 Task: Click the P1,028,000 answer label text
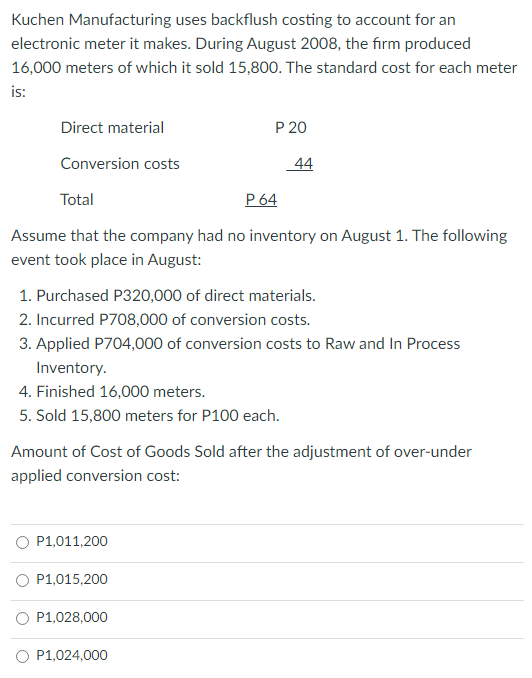72,617
